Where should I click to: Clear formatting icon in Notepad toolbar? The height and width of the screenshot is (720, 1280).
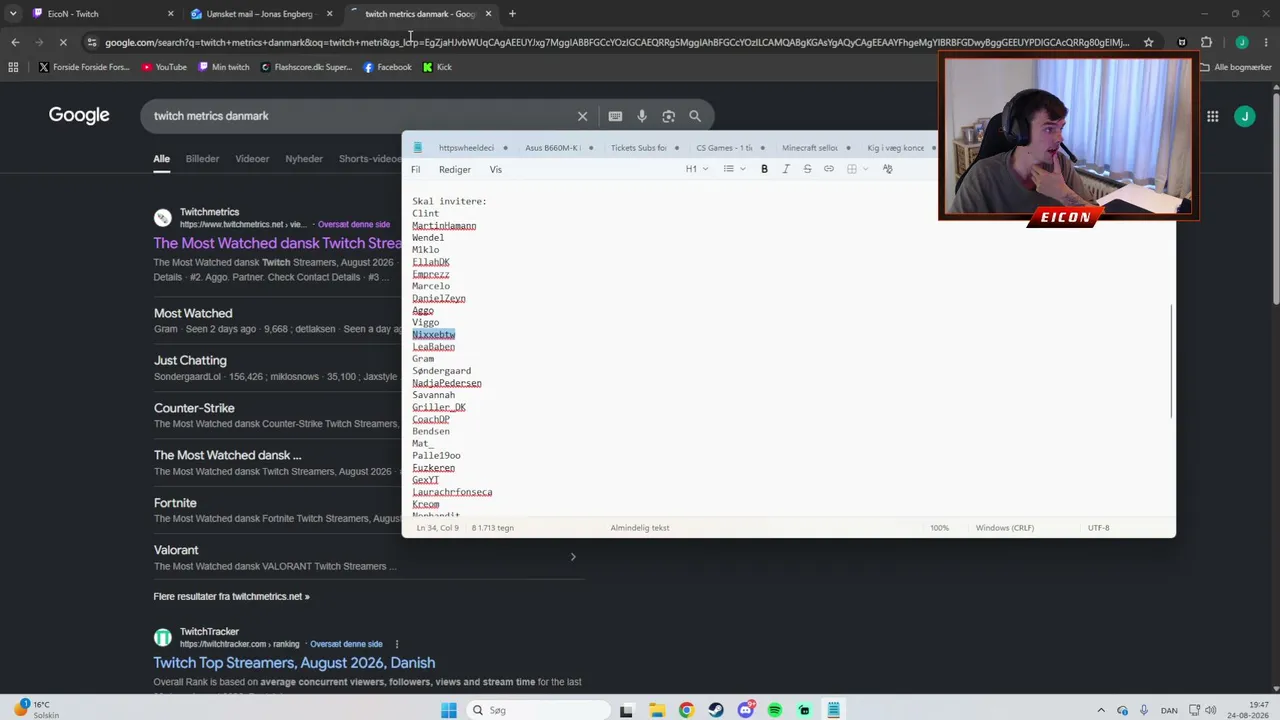[x=887, y=169]
